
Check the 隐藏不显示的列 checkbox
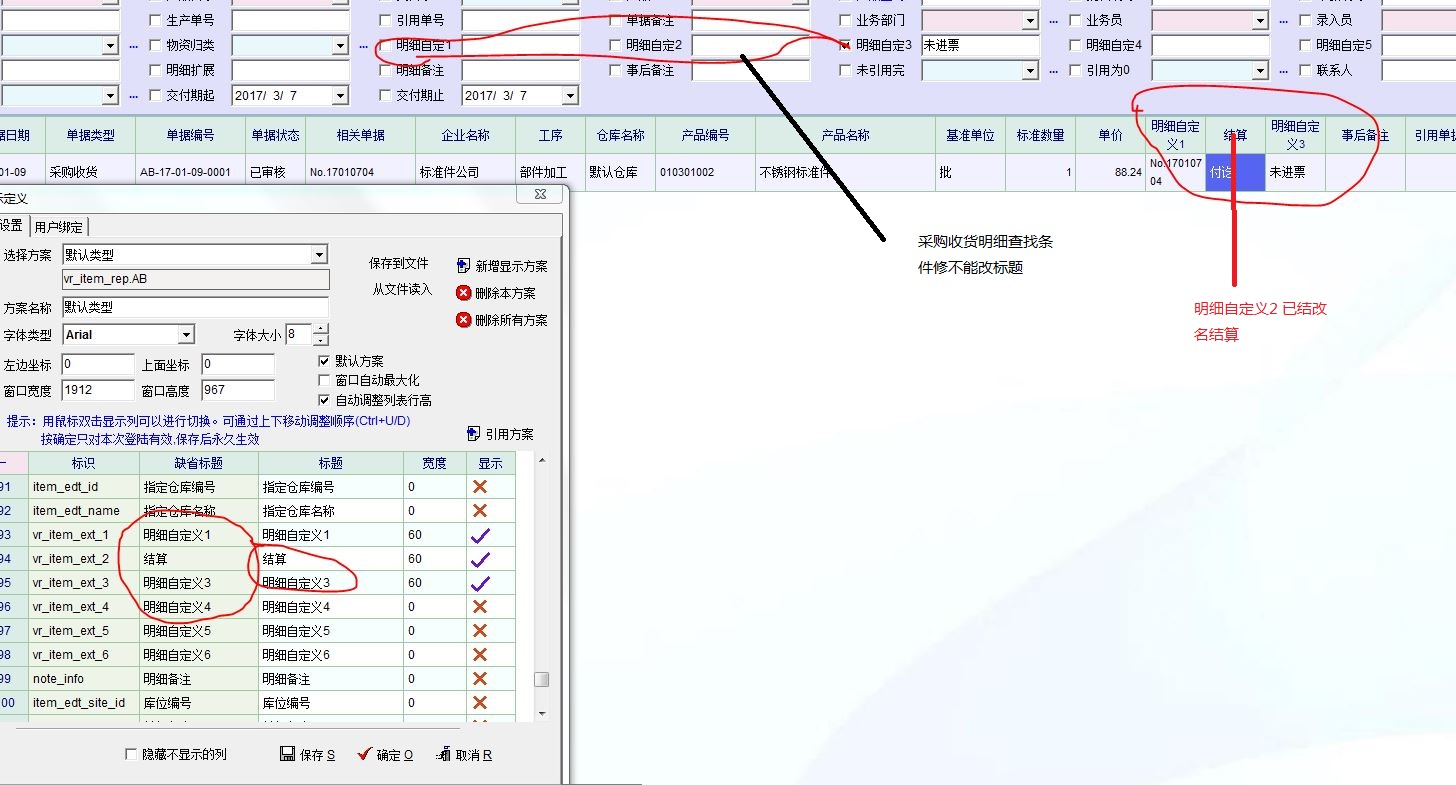click(131, 754)
